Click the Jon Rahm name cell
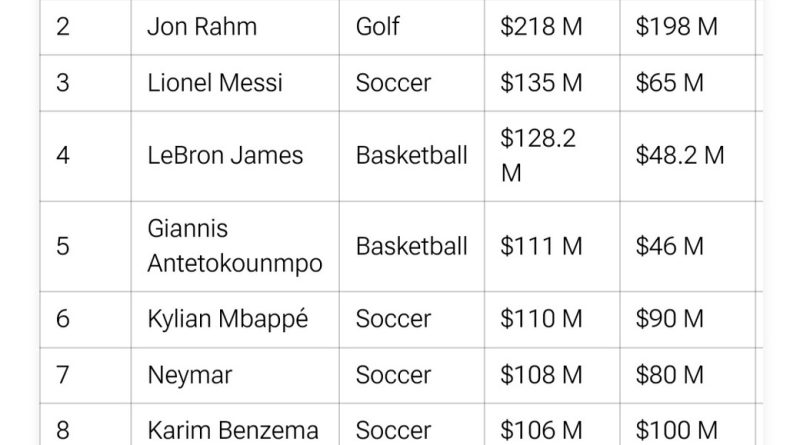The width and height of the screenshot is (800, 445). click(x=202, y=27)
